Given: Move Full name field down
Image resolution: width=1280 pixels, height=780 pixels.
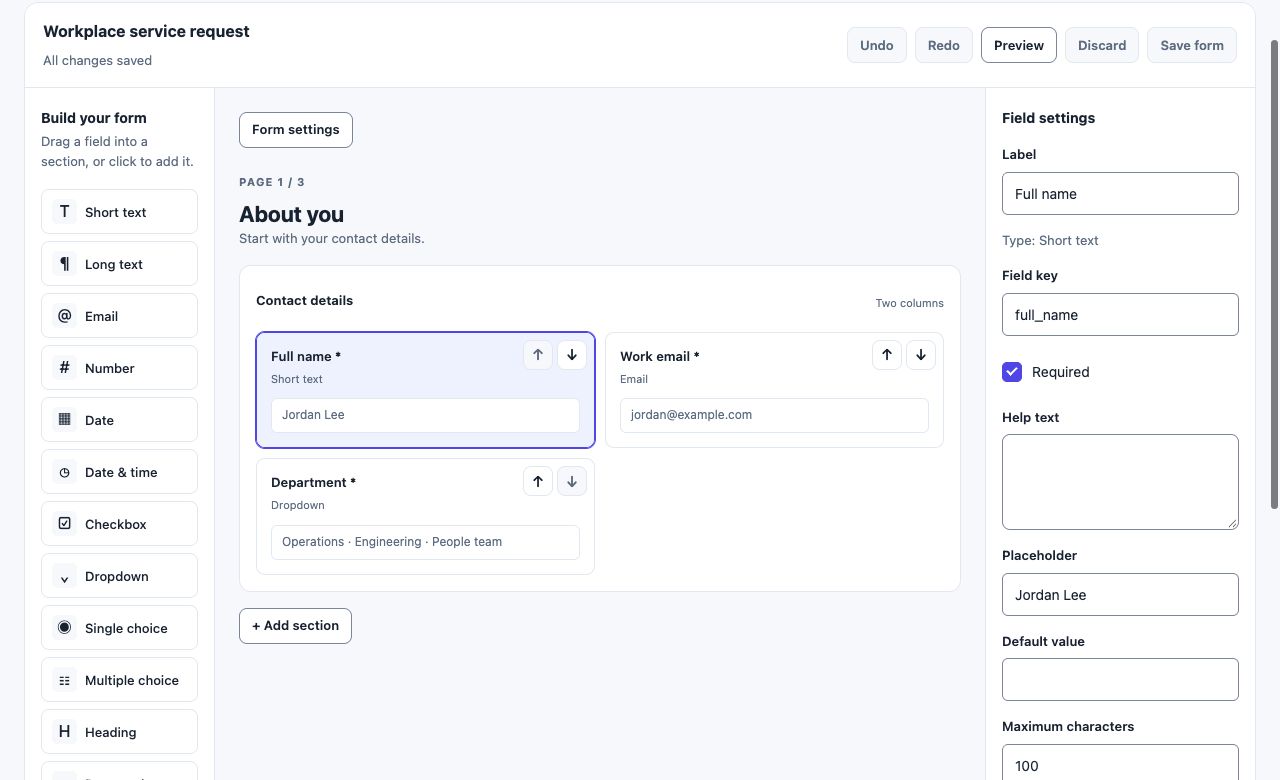Looking at the screenshot, I should 572,355.
